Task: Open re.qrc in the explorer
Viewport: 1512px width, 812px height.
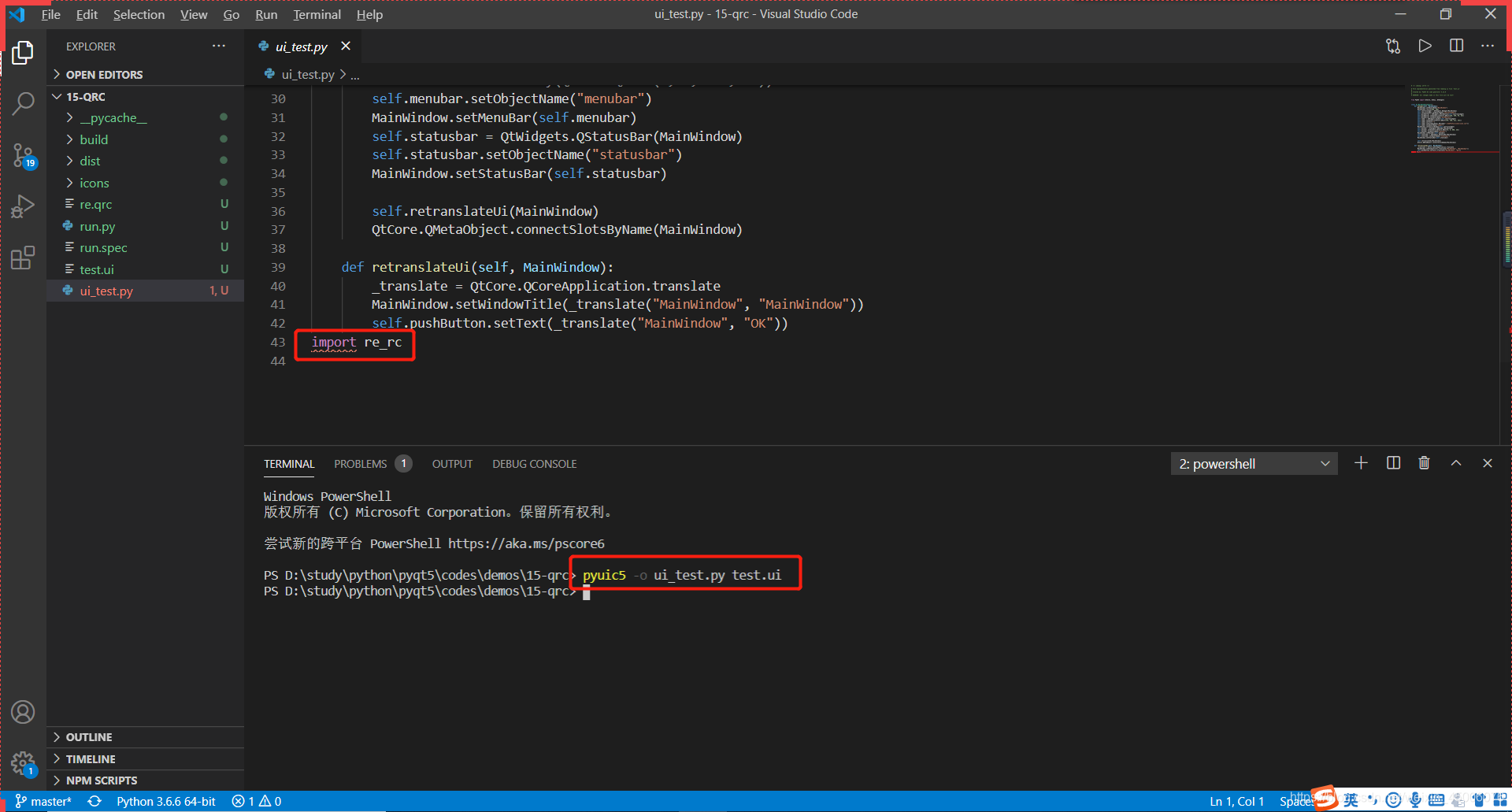Action: (x=146, y=204)
